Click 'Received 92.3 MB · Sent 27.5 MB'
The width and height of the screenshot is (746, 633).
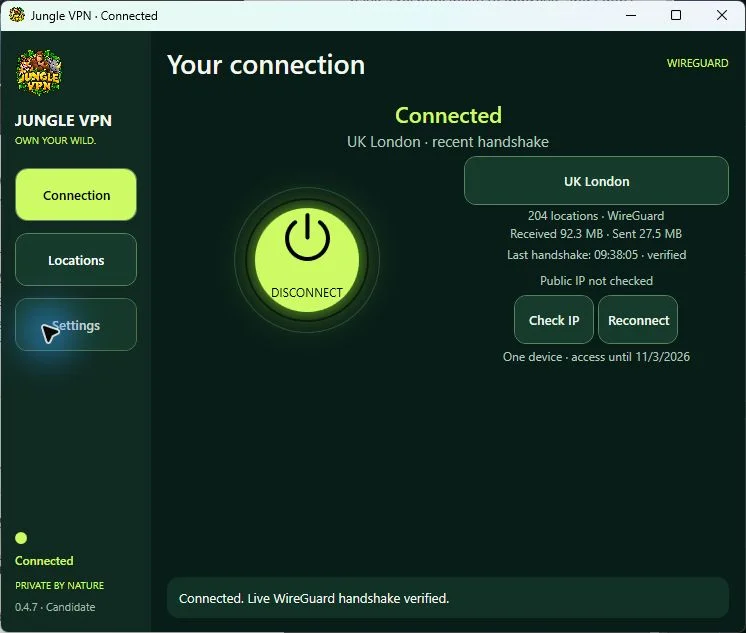click(x=596, y=234)
